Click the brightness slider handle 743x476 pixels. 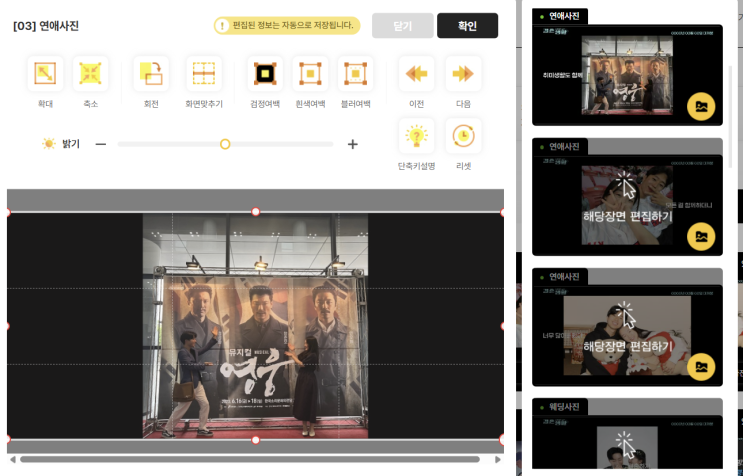225,144
